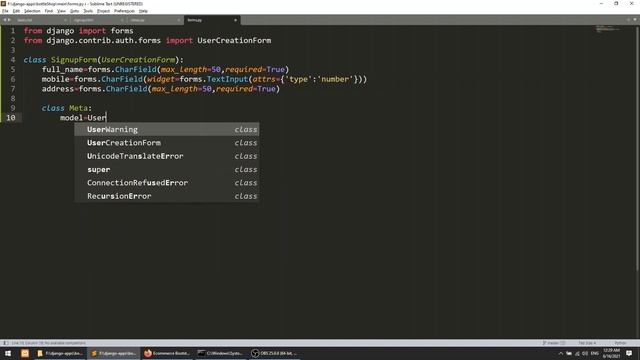The height and width of the screenshot is (360, 640).
Task: Close the second file tab
Action: (122, 20)
